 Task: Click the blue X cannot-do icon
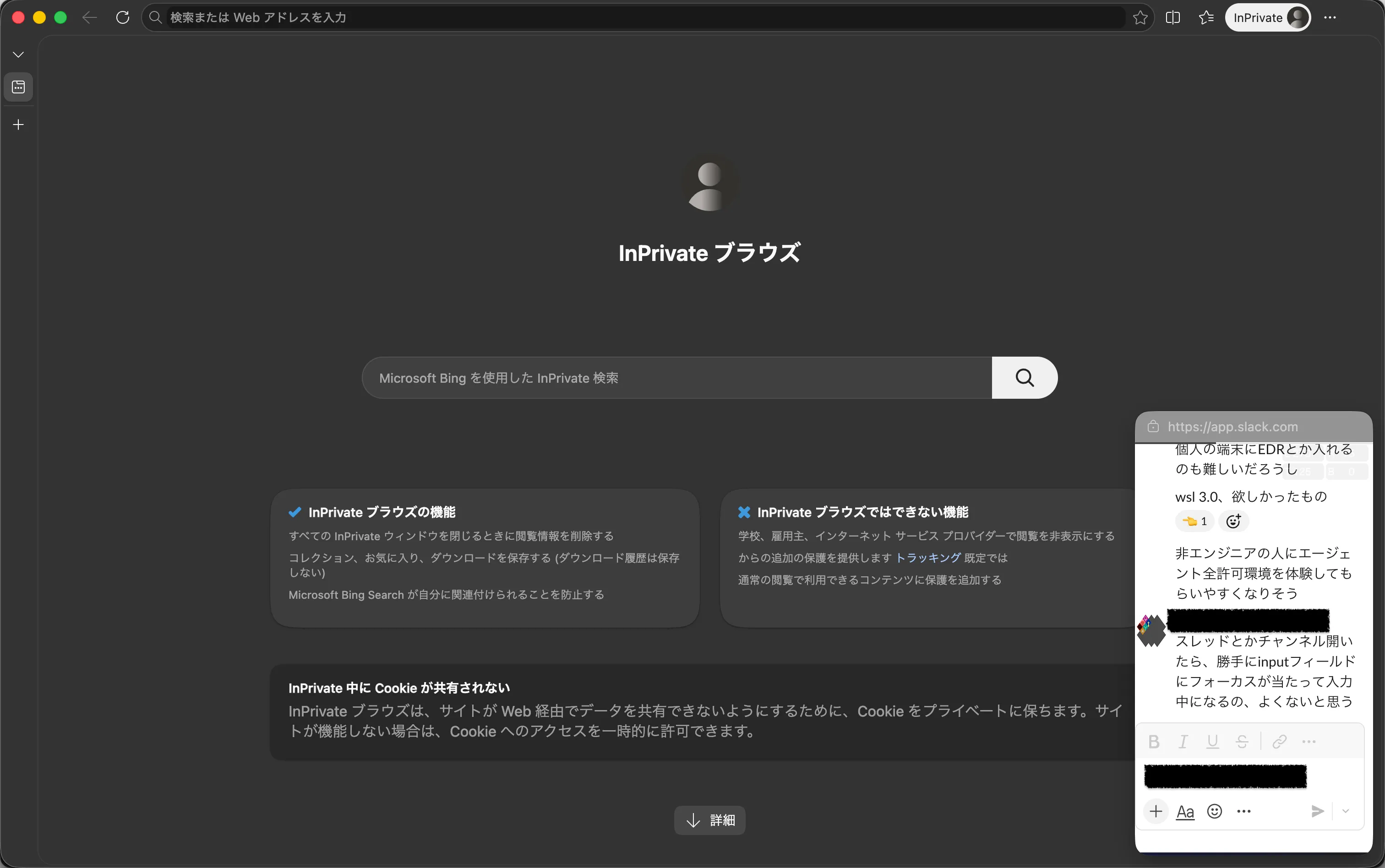point(744,511)
